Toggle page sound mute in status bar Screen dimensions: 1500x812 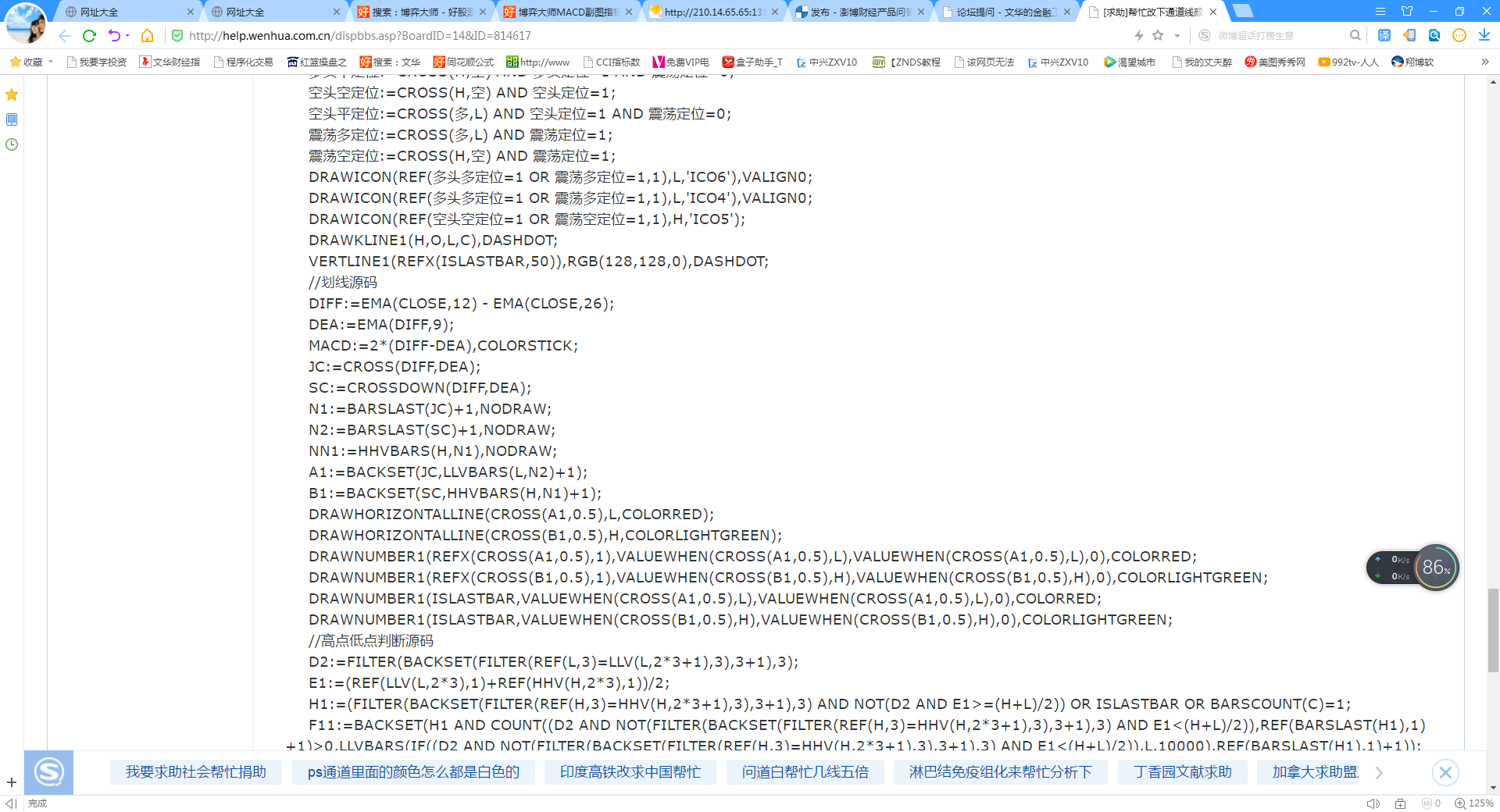point(1373,803)
